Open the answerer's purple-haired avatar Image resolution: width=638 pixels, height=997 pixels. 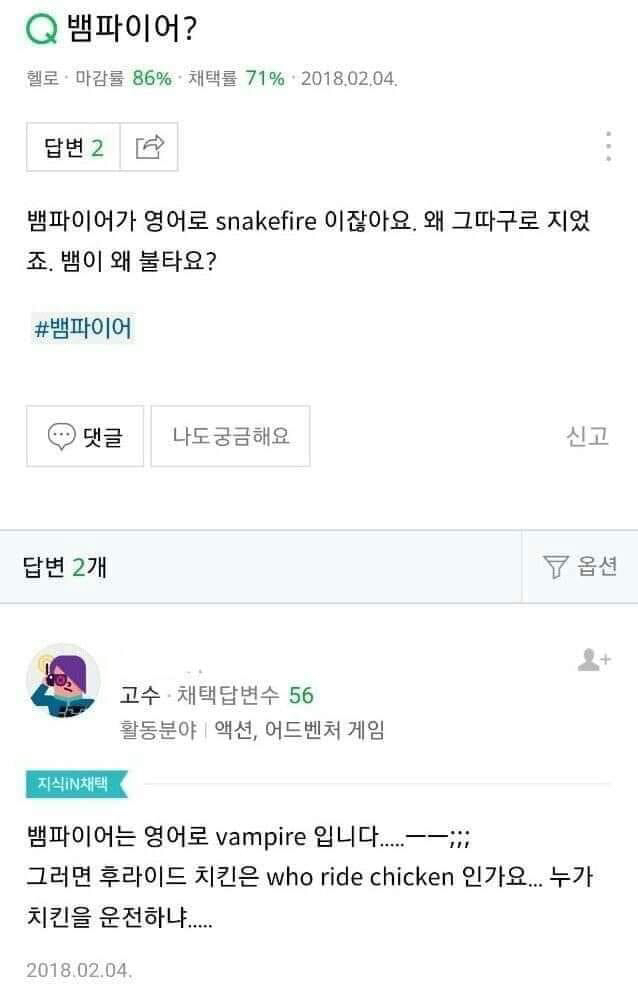(62, 681)
